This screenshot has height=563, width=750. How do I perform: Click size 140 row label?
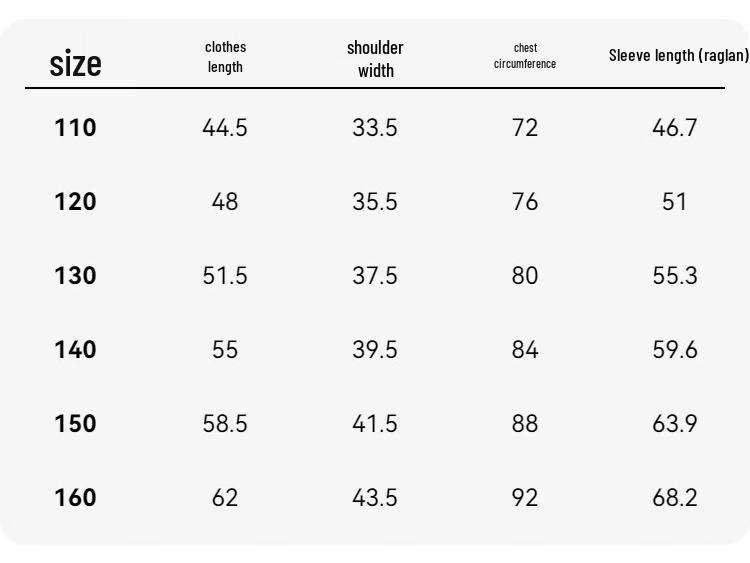click(76, 350)
